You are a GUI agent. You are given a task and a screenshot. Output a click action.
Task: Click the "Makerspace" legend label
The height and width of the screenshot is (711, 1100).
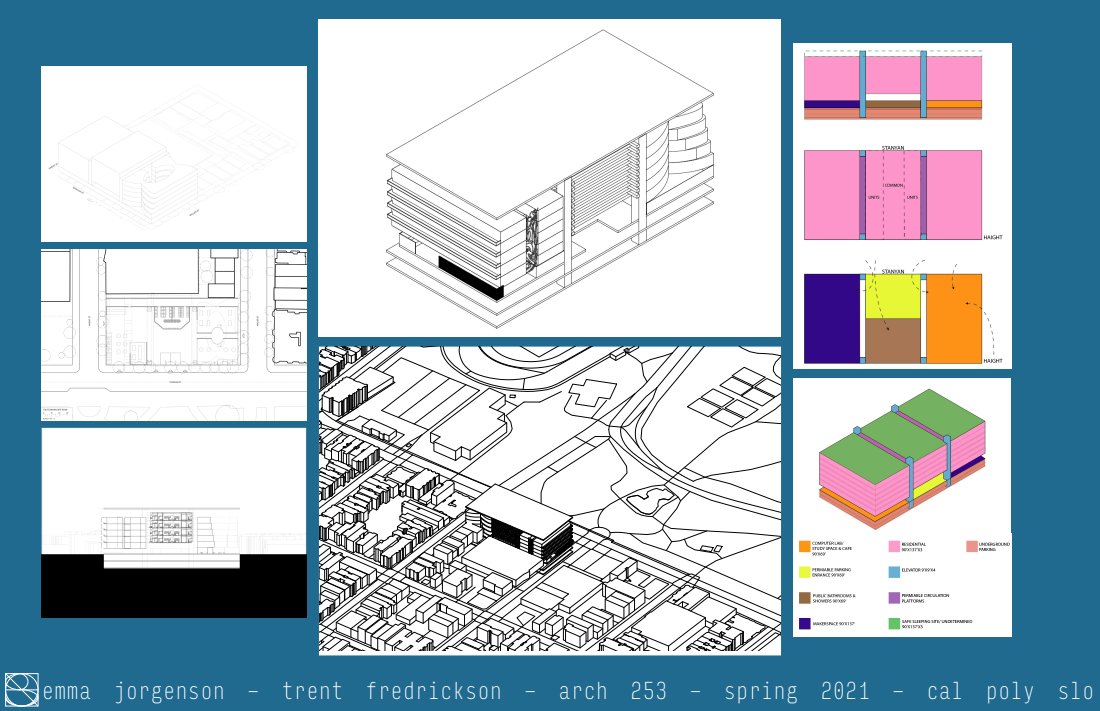833,623
